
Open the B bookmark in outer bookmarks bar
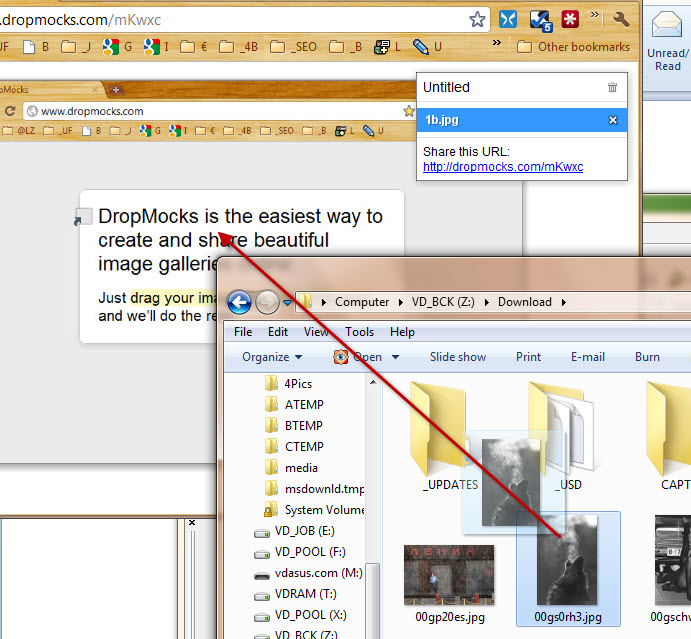point(36,47)
